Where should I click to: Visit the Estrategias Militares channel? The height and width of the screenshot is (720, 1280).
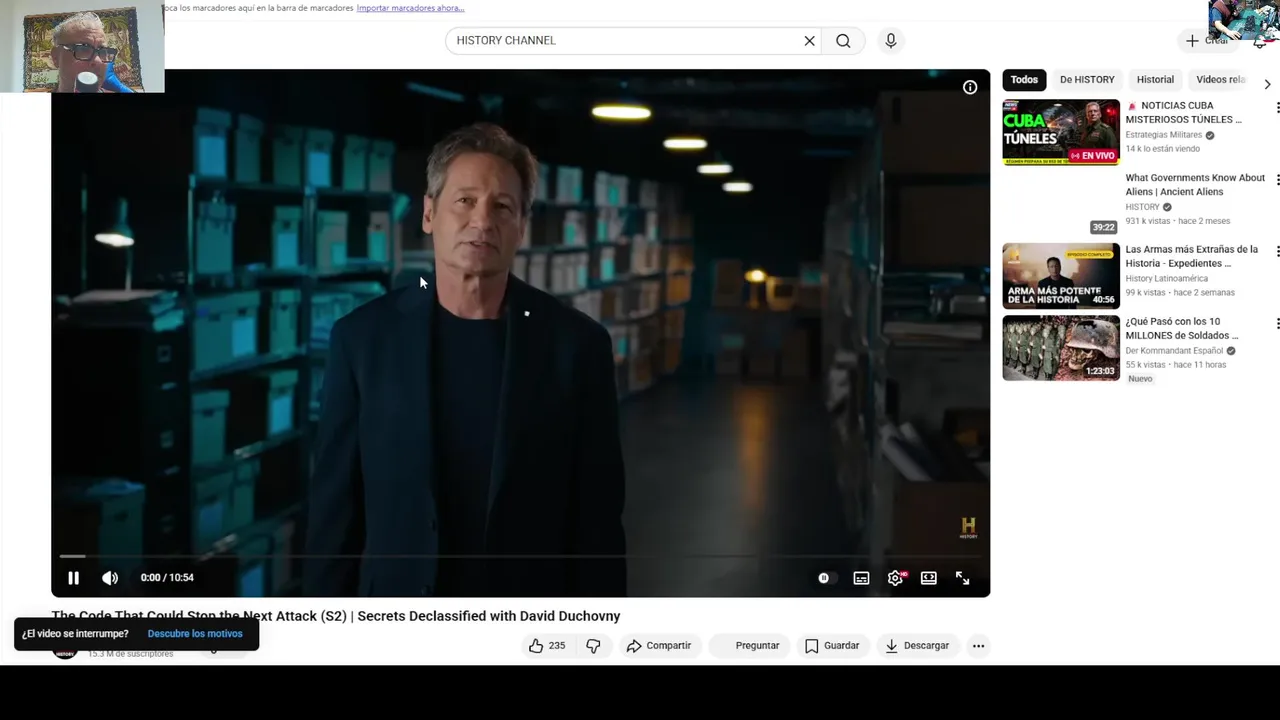(x=1163, y=135)
